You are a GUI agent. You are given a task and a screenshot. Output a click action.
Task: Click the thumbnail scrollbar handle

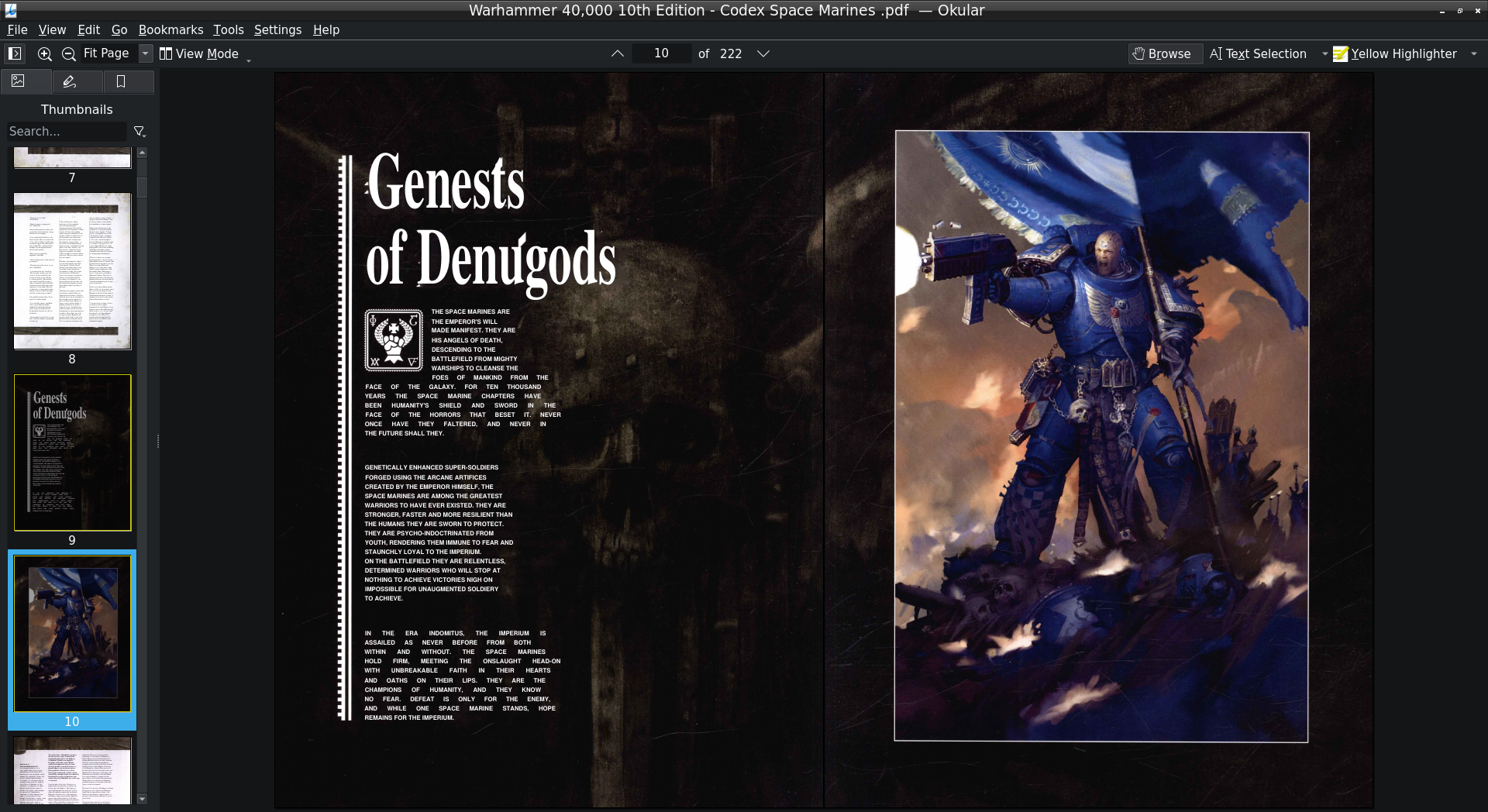142,187
